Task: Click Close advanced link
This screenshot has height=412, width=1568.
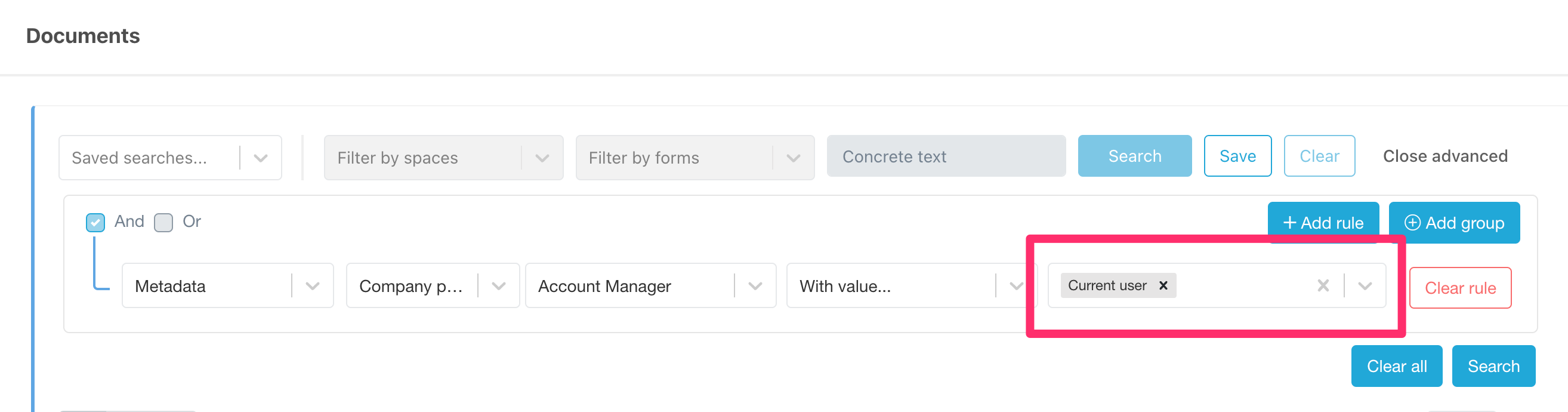Action: (x=1444, y=156)
